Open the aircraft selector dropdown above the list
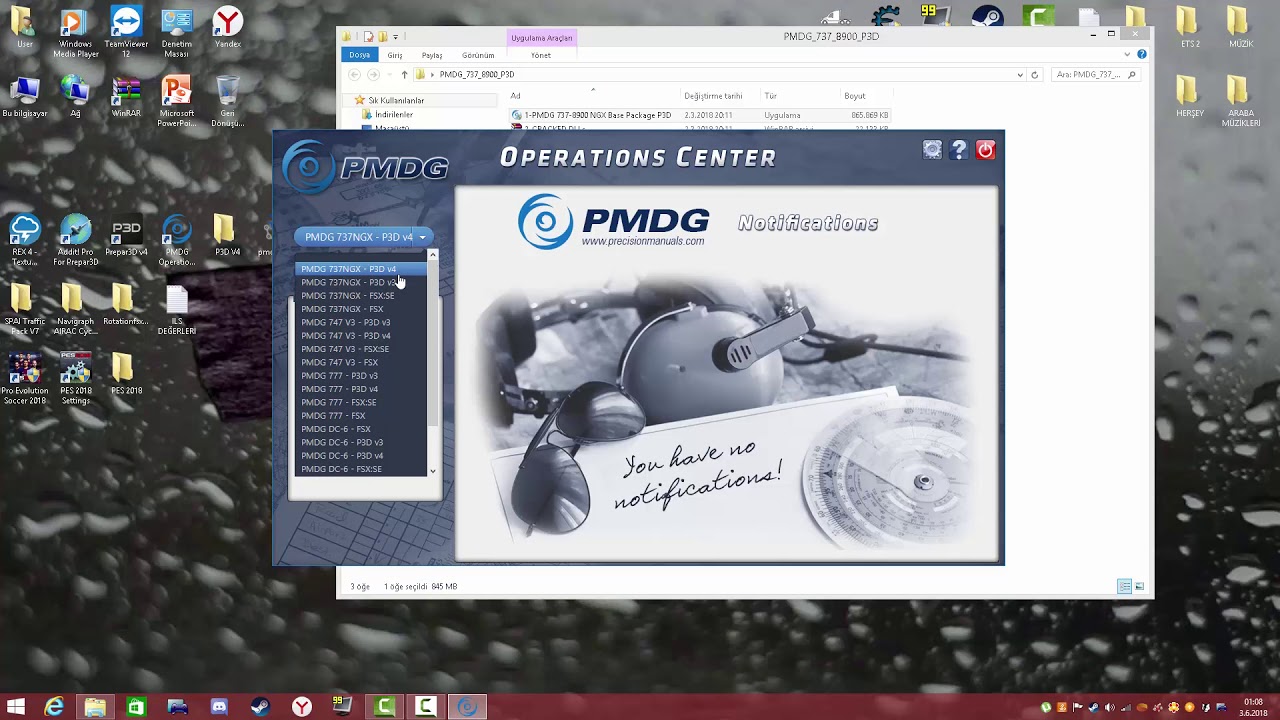Image resolution: width=1280 pixels, height=720 pixels. 364,237
